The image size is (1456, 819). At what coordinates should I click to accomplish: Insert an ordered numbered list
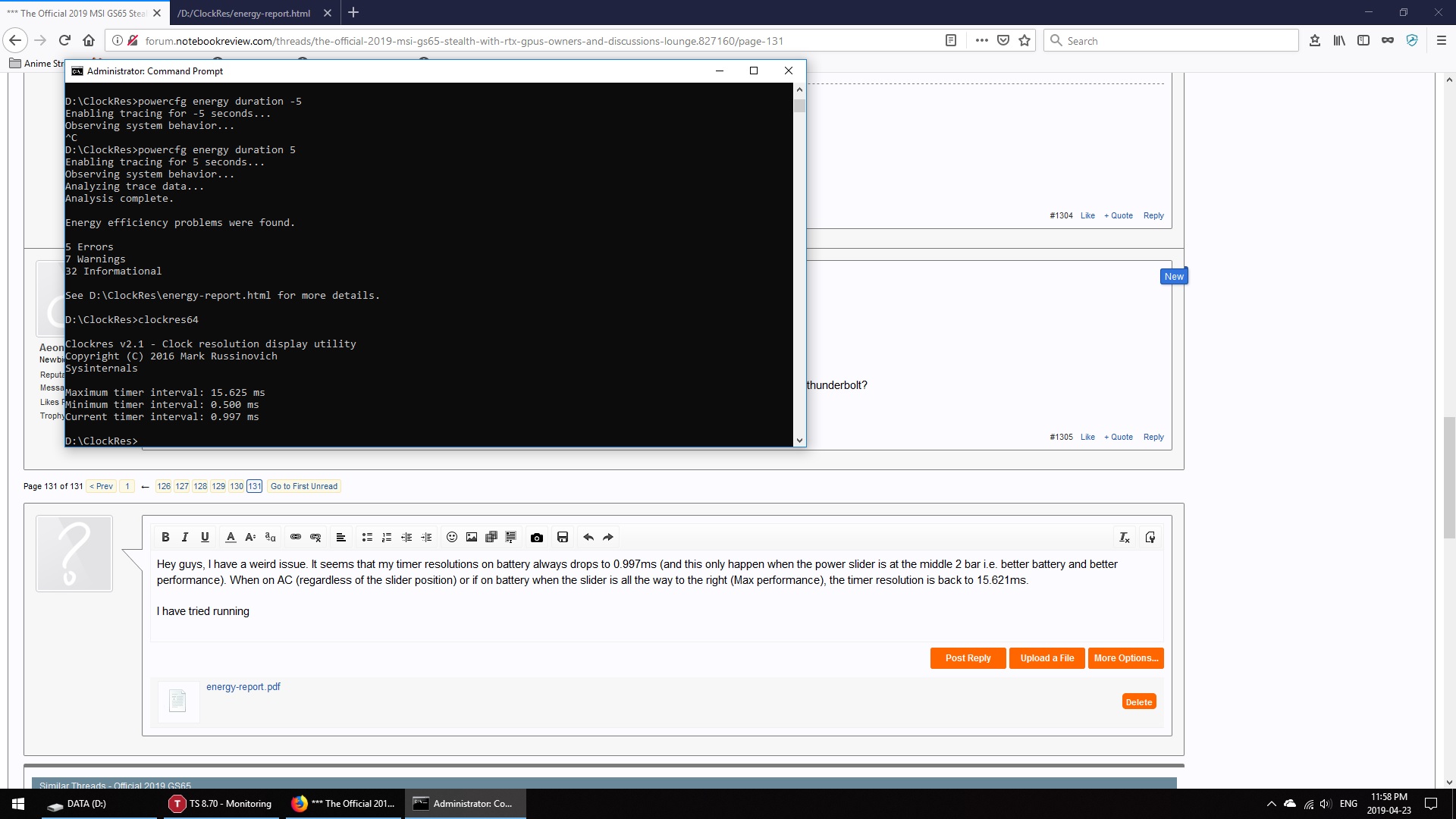[x=387, y=537]
